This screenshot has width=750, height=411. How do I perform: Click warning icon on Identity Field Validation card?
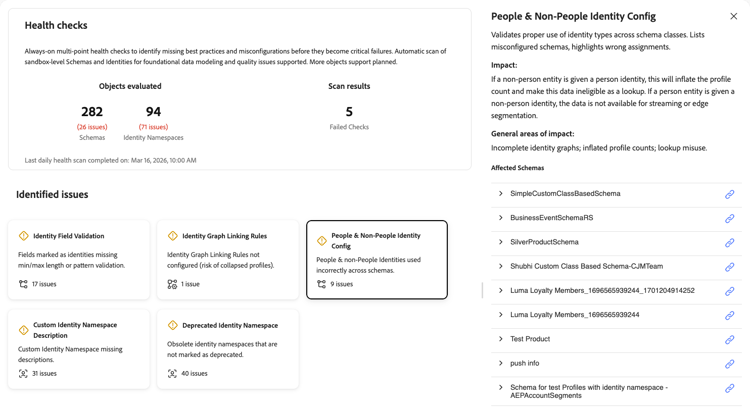pos(24,236)
